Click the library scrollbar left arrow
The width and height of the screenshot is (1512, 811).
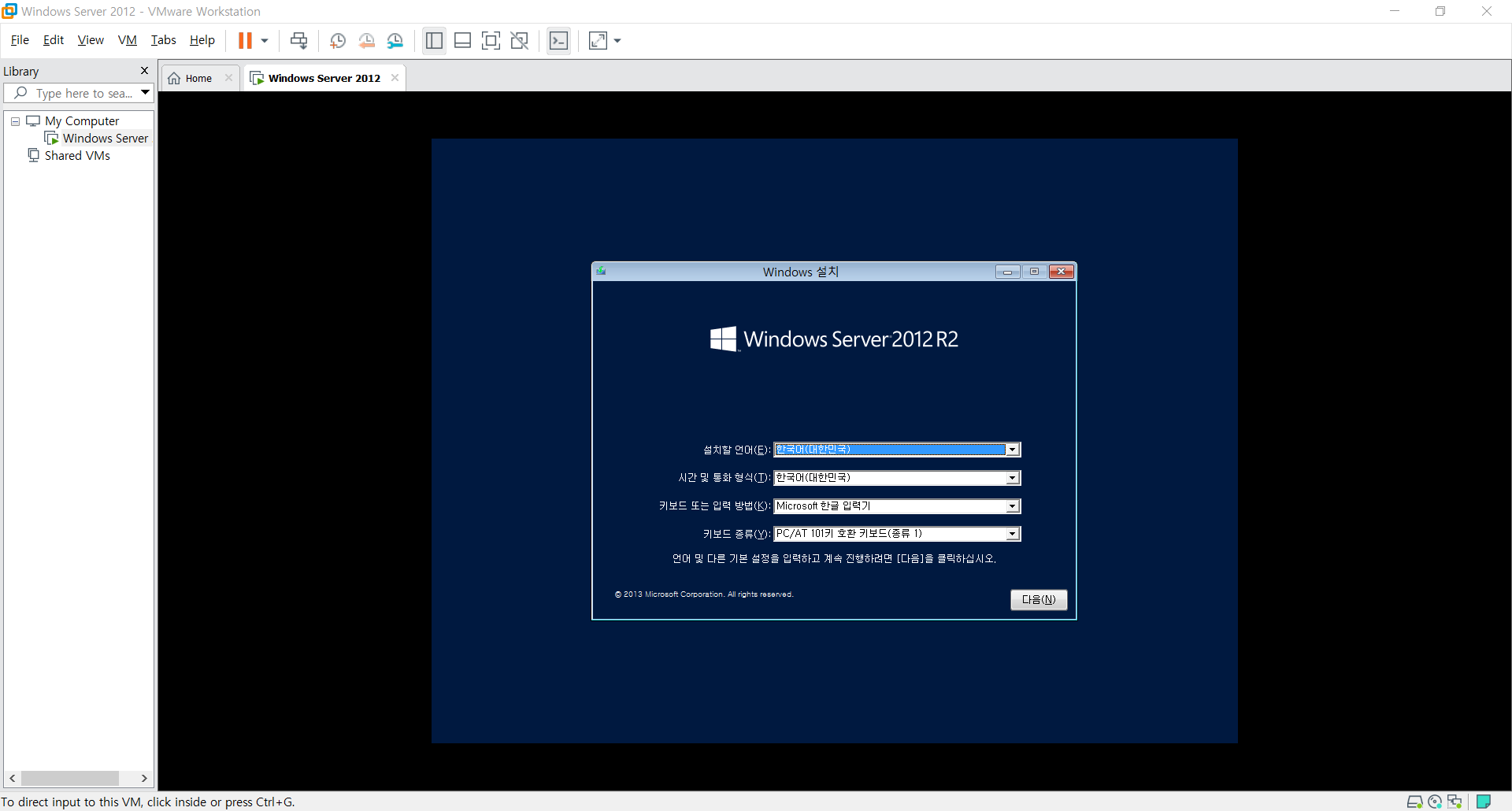tap(13, 778)
